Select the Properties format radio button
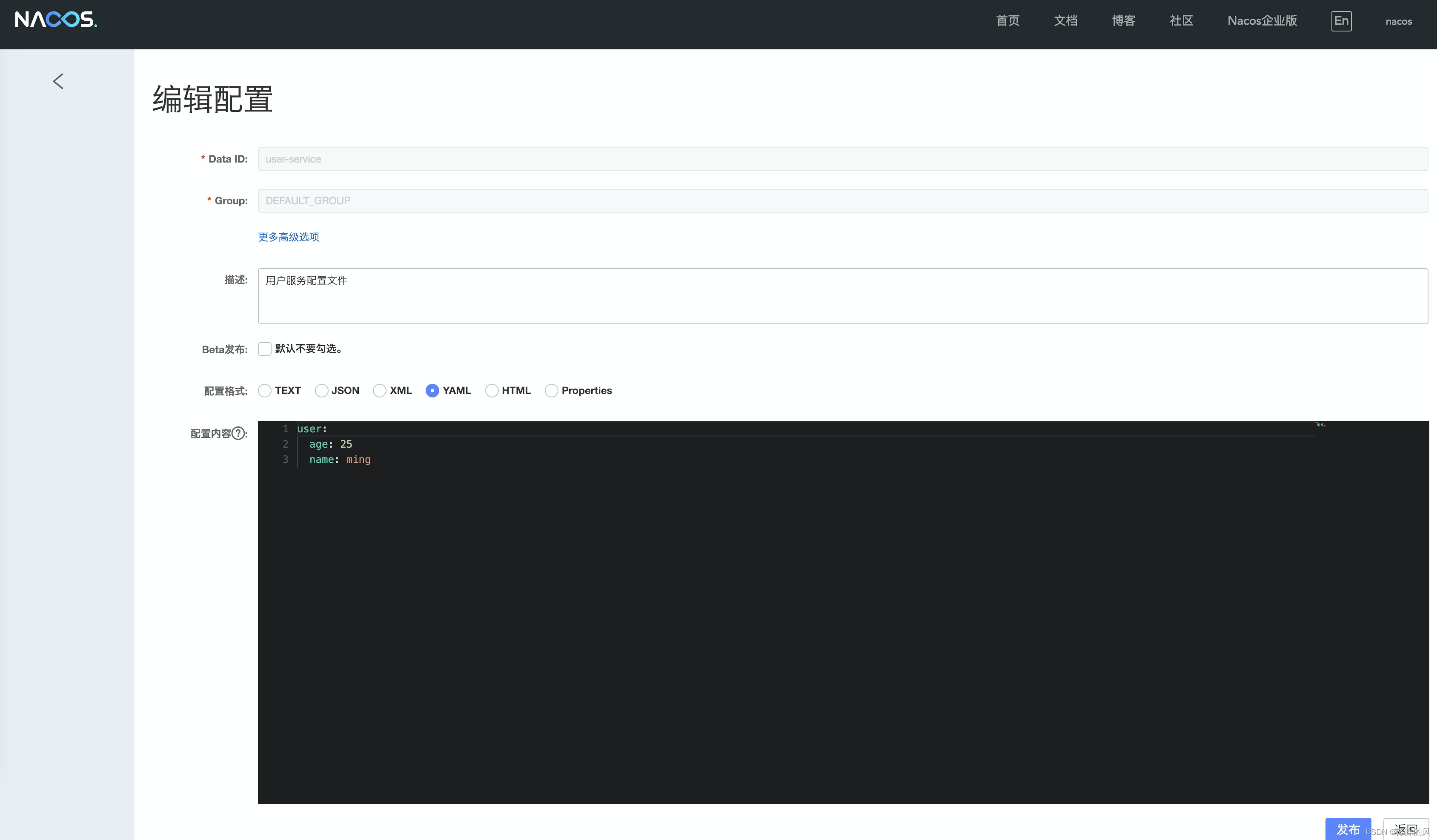Viewport: 1437px width, 840px height. click(x=551, y=391)
